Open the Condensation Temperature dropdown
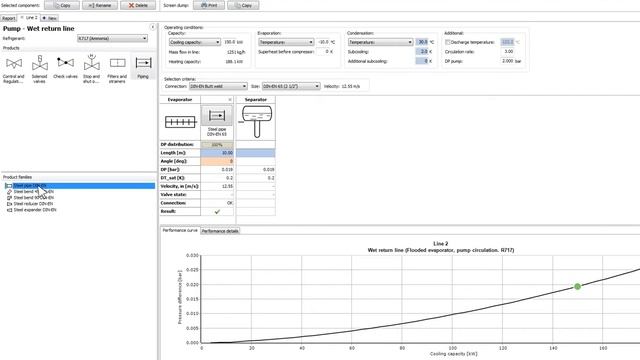Image resolution: width=640 pixels, height=360 pixels. click(380, 42)
